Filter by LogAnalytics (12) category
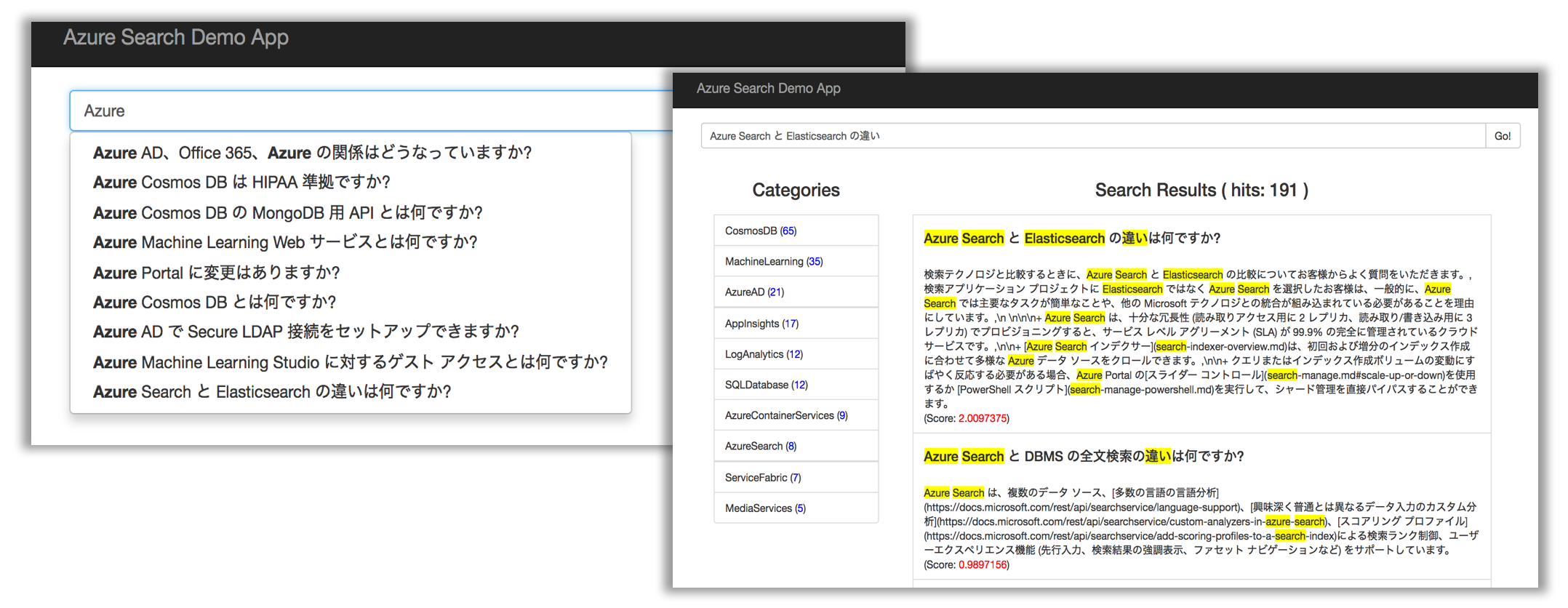The height and width of the screenshot is (608, 1568). pos(796,353)
